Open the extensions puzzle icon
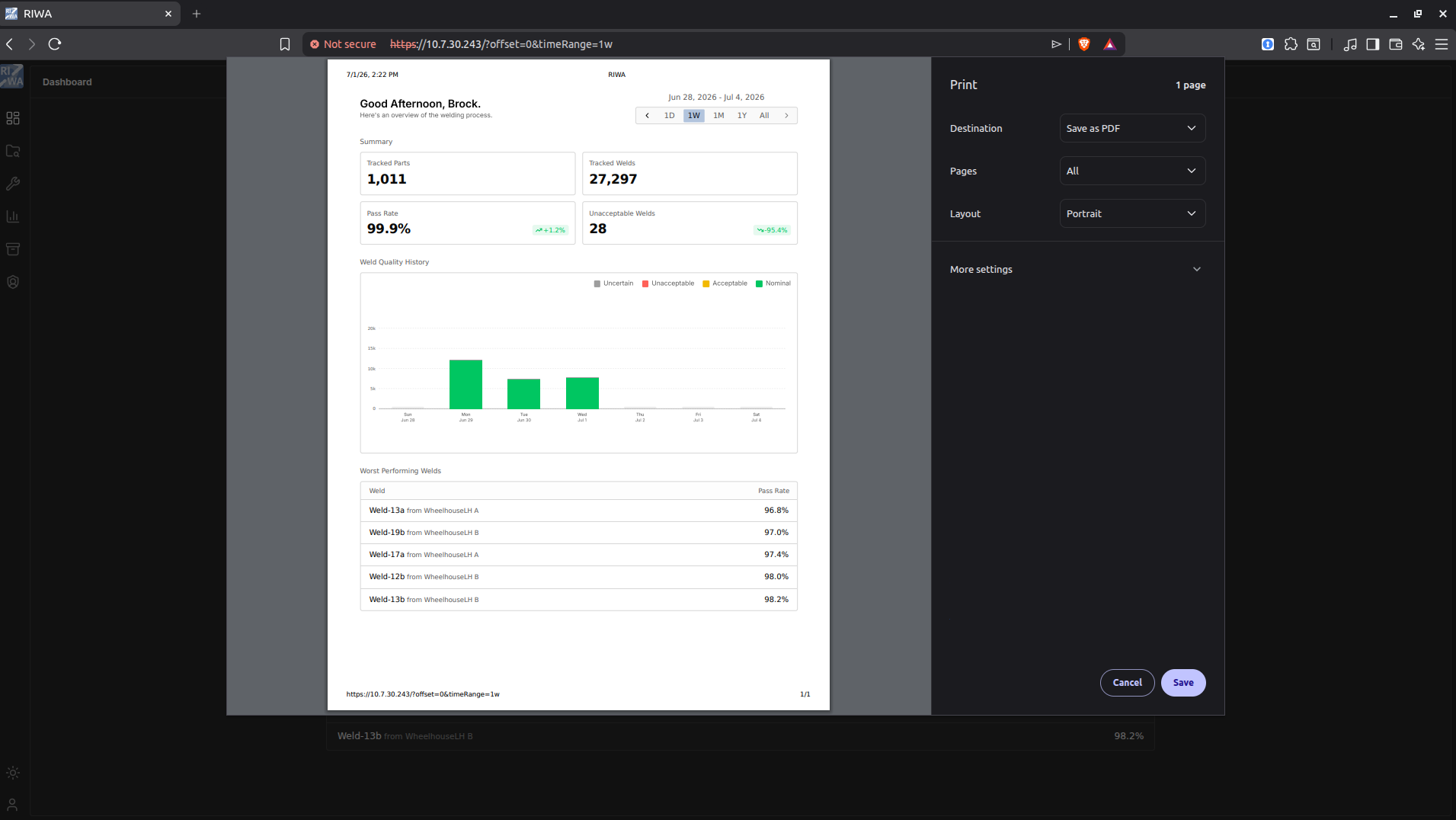The image size is (1456, 820). click(x=1291, y=44)
